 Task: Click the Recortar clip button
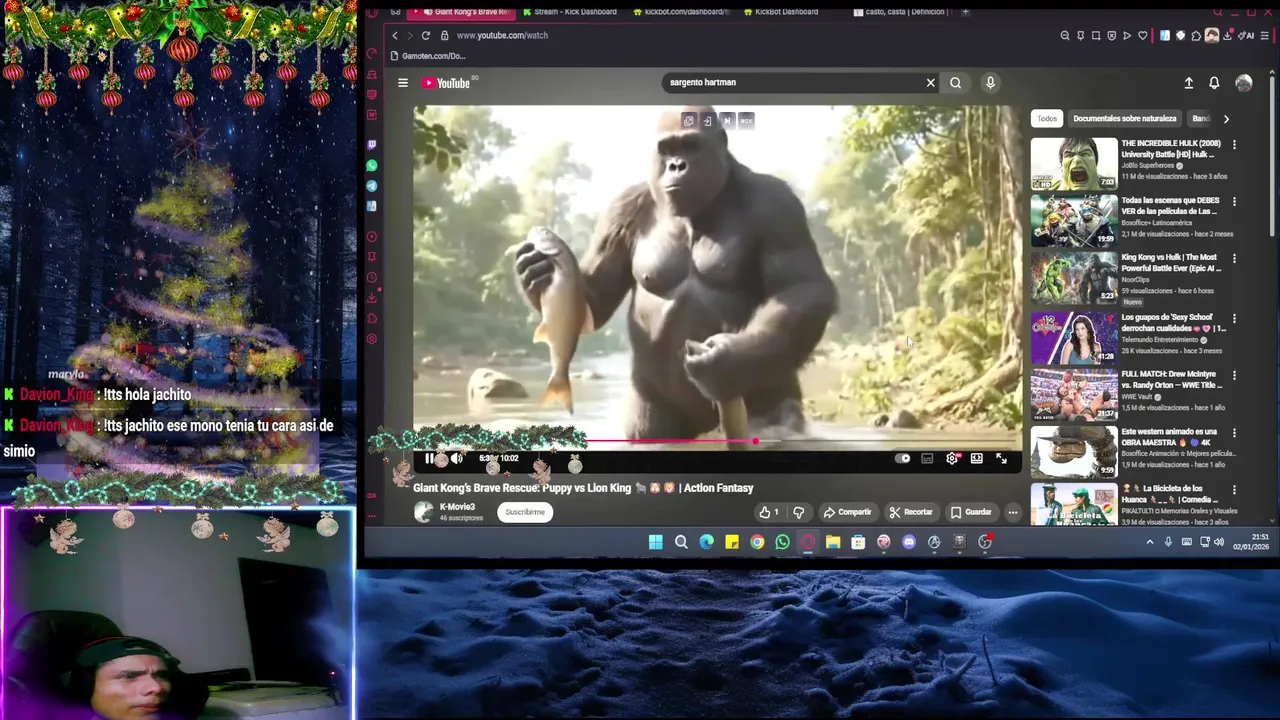coord(911,512)
